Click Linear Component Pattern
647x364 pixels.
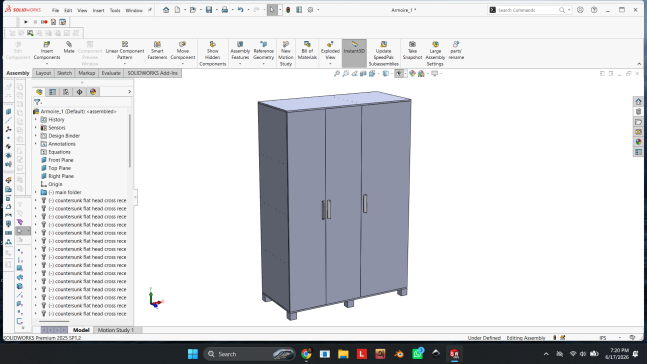(125, 50)
